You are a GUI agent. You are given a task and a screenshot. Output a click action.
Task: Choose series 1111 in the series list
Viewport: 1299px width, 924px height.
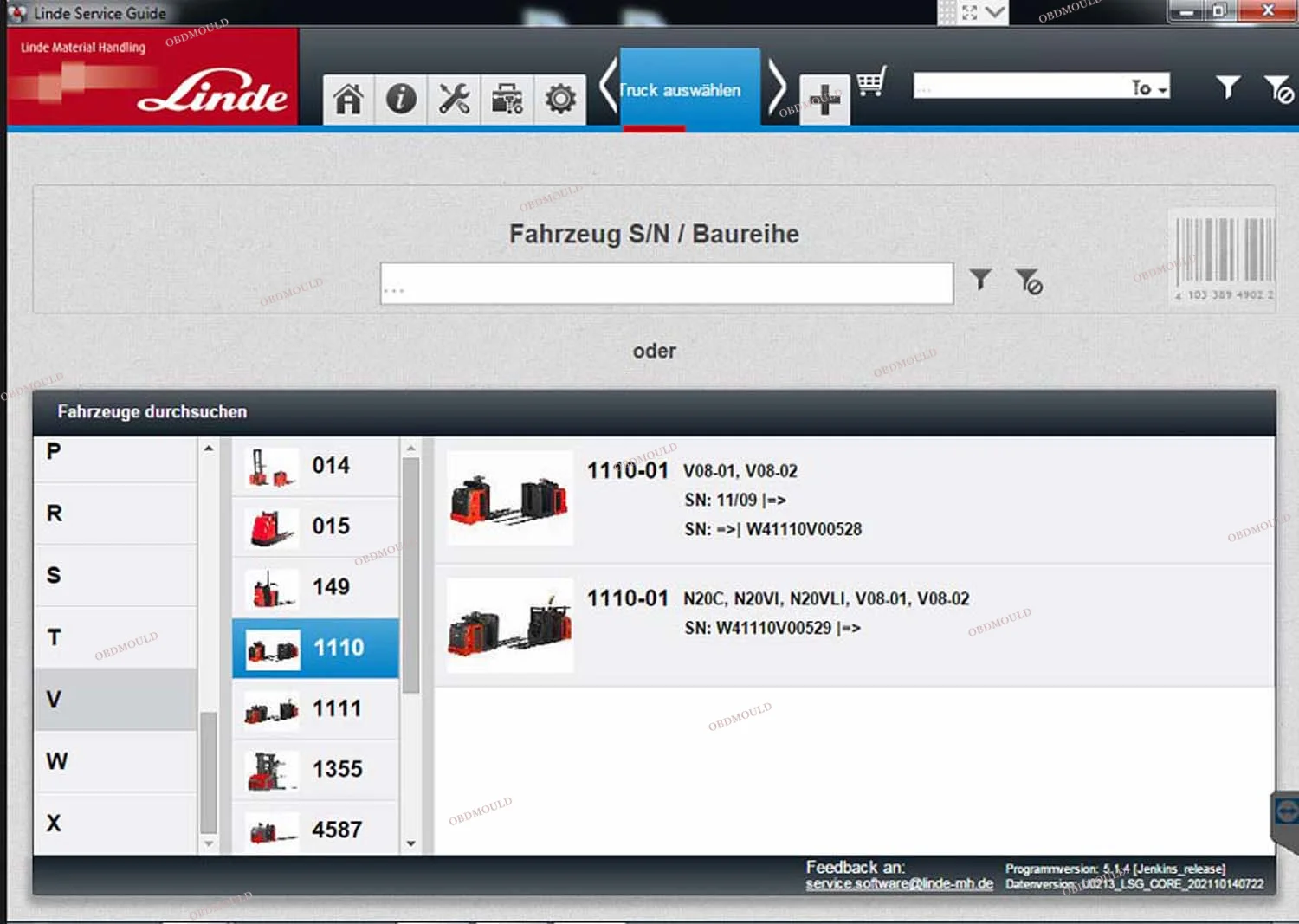(x=315, y=708)
